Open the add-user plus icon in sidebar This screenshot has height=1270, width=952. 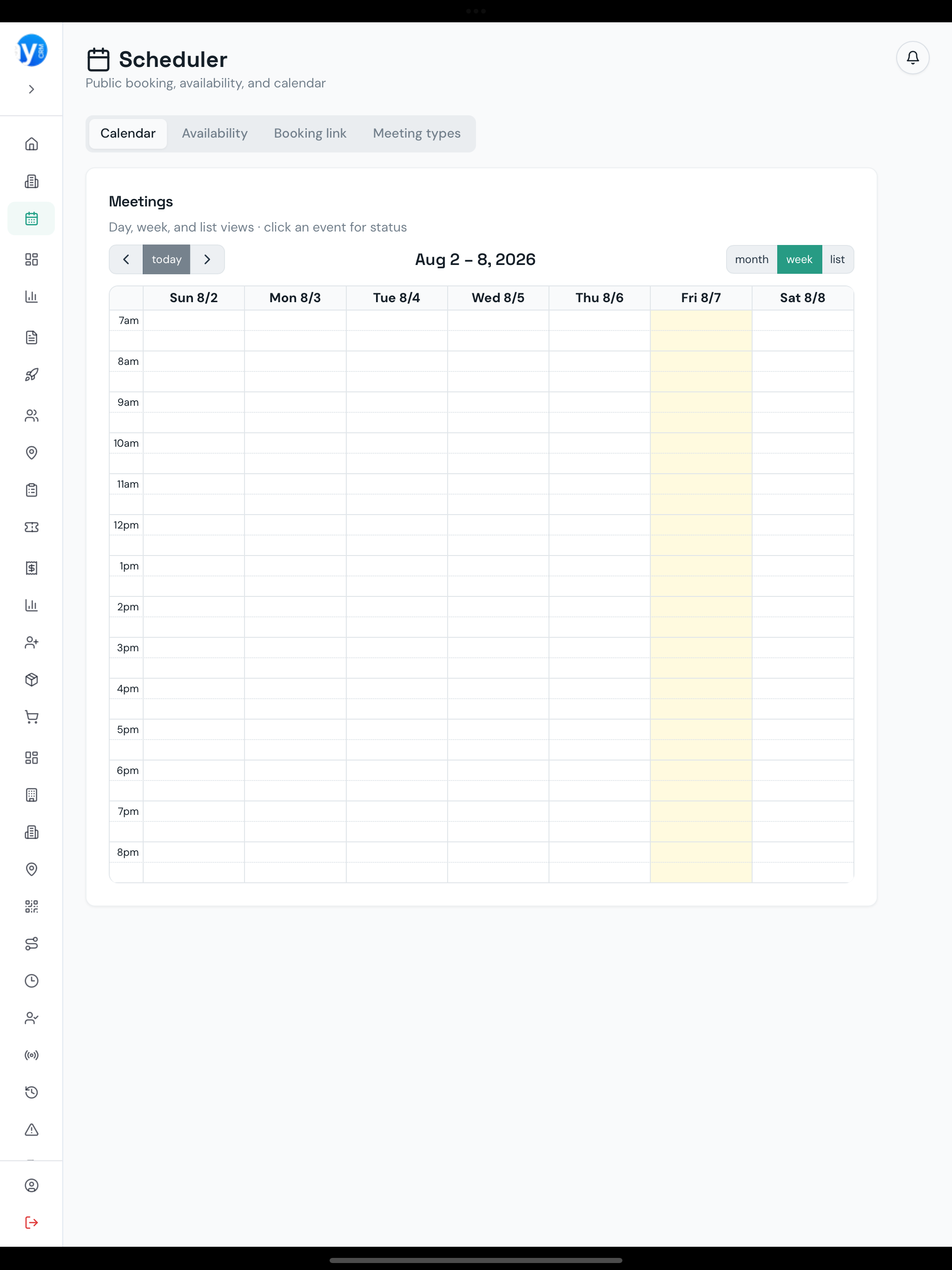[x=32, y=642]
